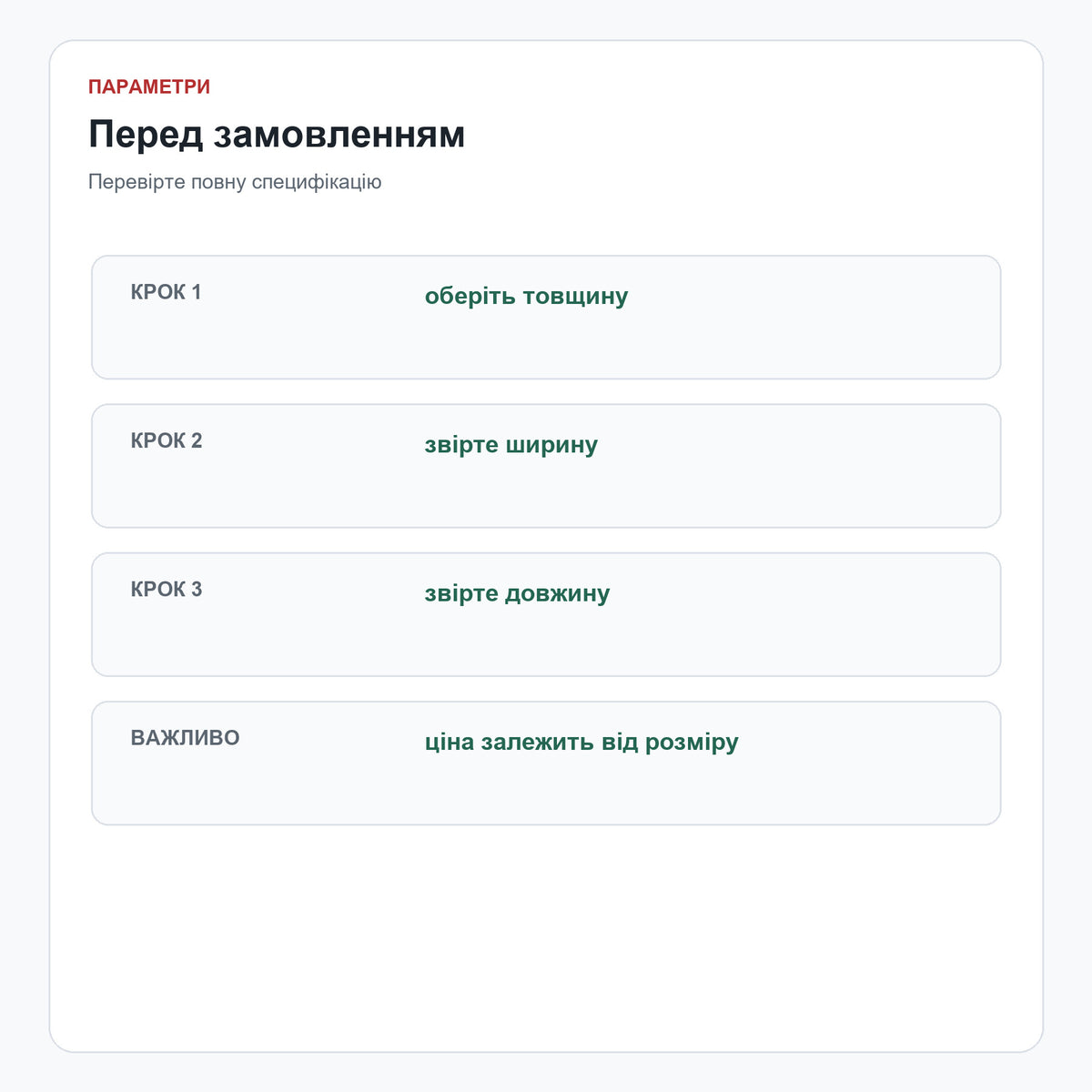The image size is (1092, 1092).
Task: Click the red ПАРАМЕТРИ section label
Action: point(149,86)
